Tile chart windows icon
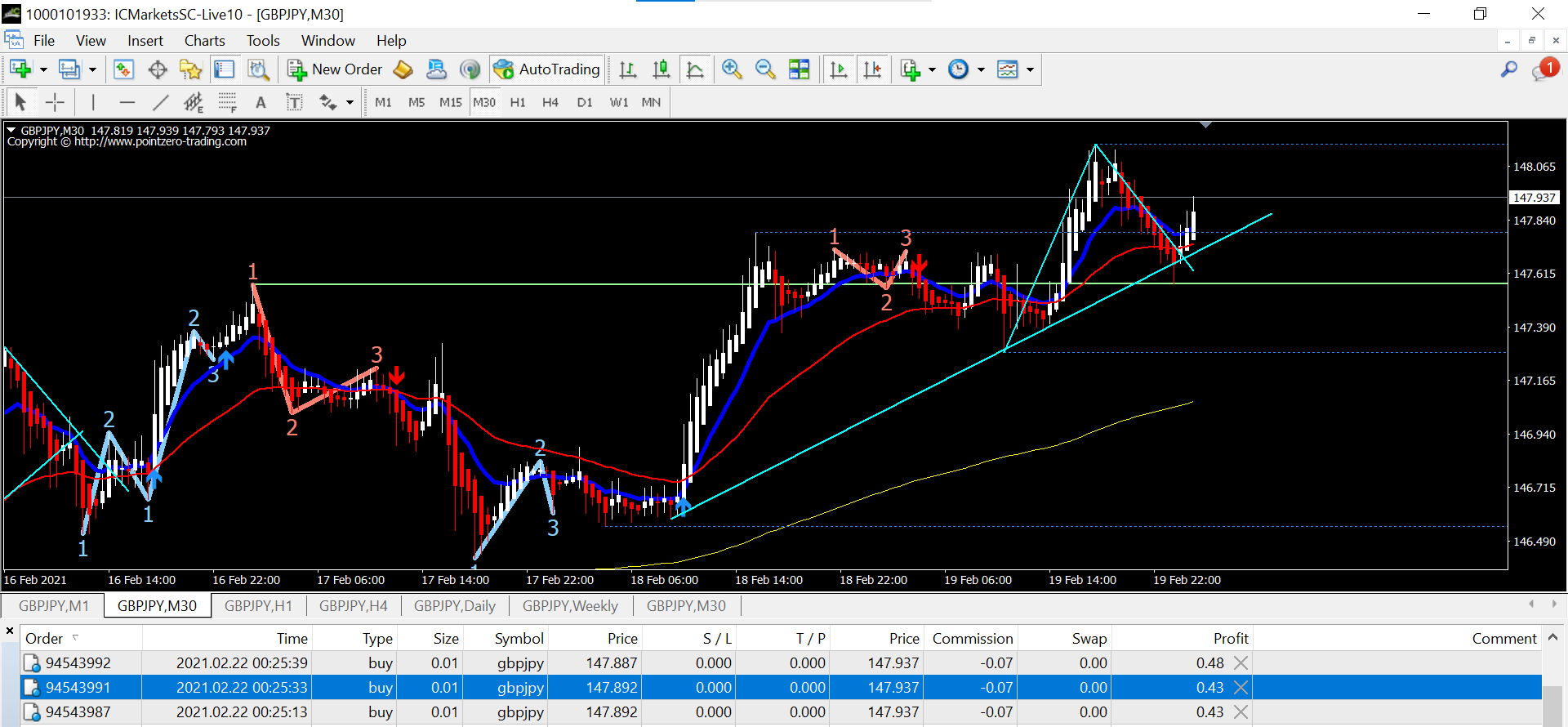The width and height of the screenshot is (1568, 727). point(800,69)
